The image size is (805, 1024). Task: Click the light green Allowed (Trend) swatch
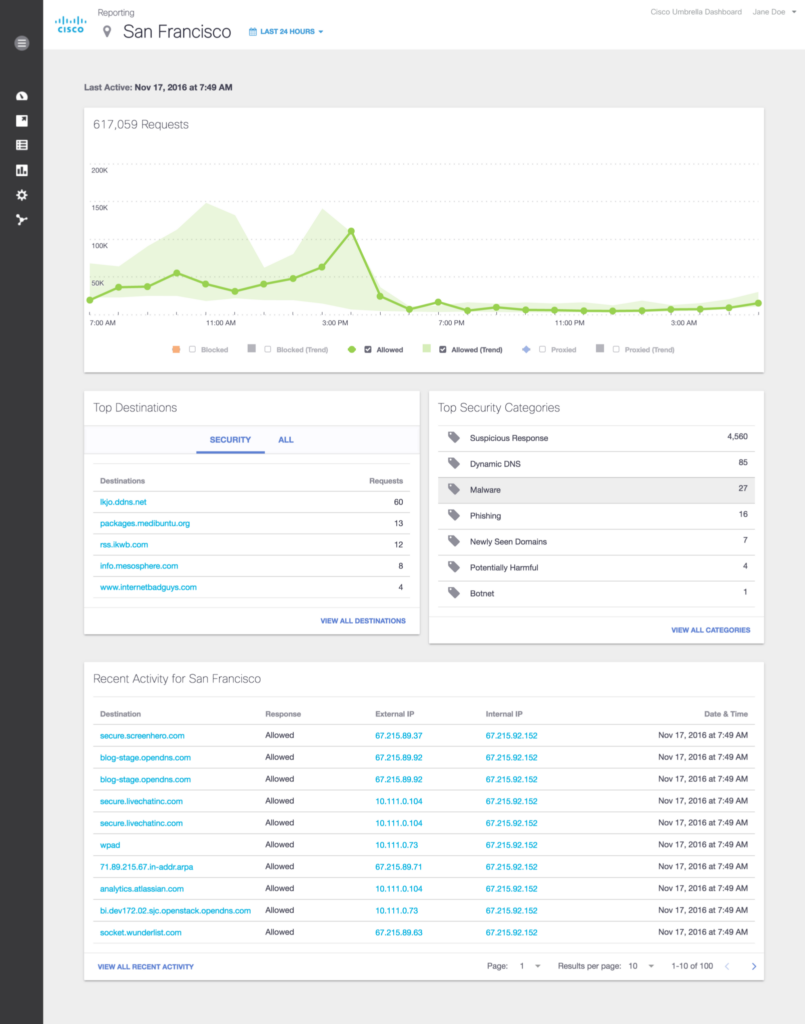426,349
